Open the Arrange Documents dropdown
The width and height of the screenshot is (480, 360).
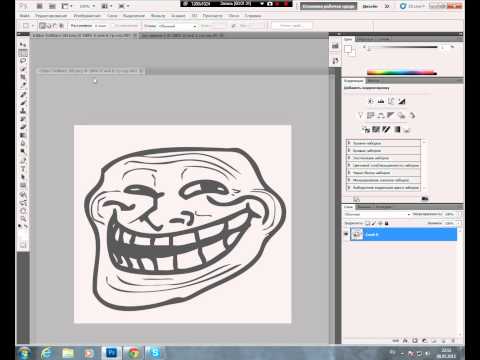(107, 6)
